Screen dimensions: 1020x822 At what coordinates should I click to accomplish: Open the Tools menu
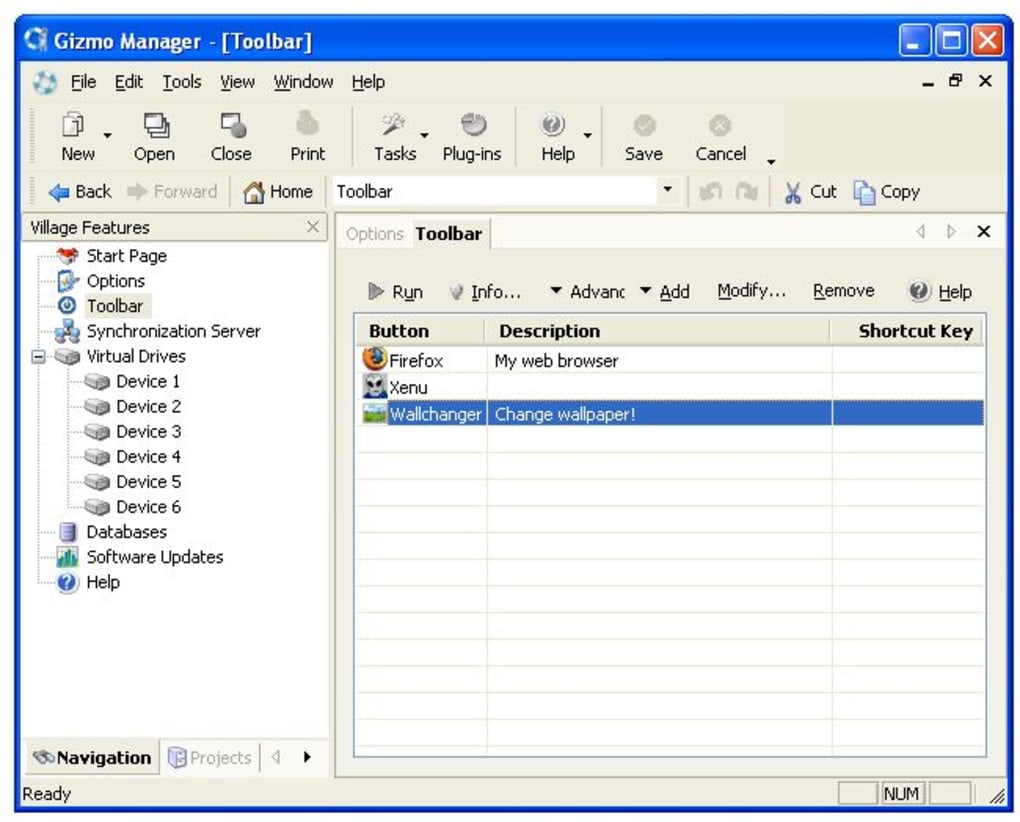[x=182, y=82]
